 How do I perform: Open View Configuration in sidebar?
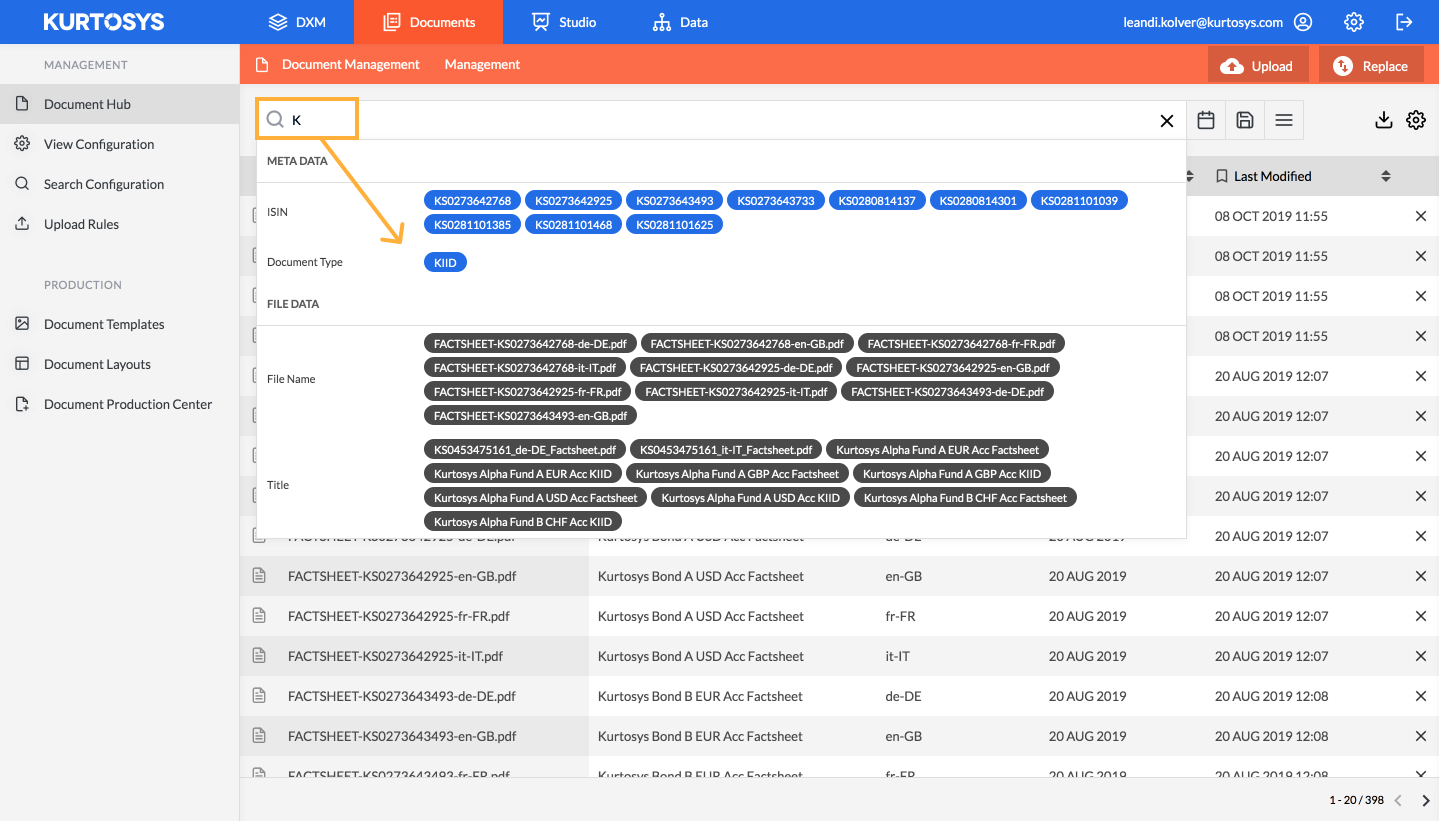pyautogui.click(x=119, y=144)
